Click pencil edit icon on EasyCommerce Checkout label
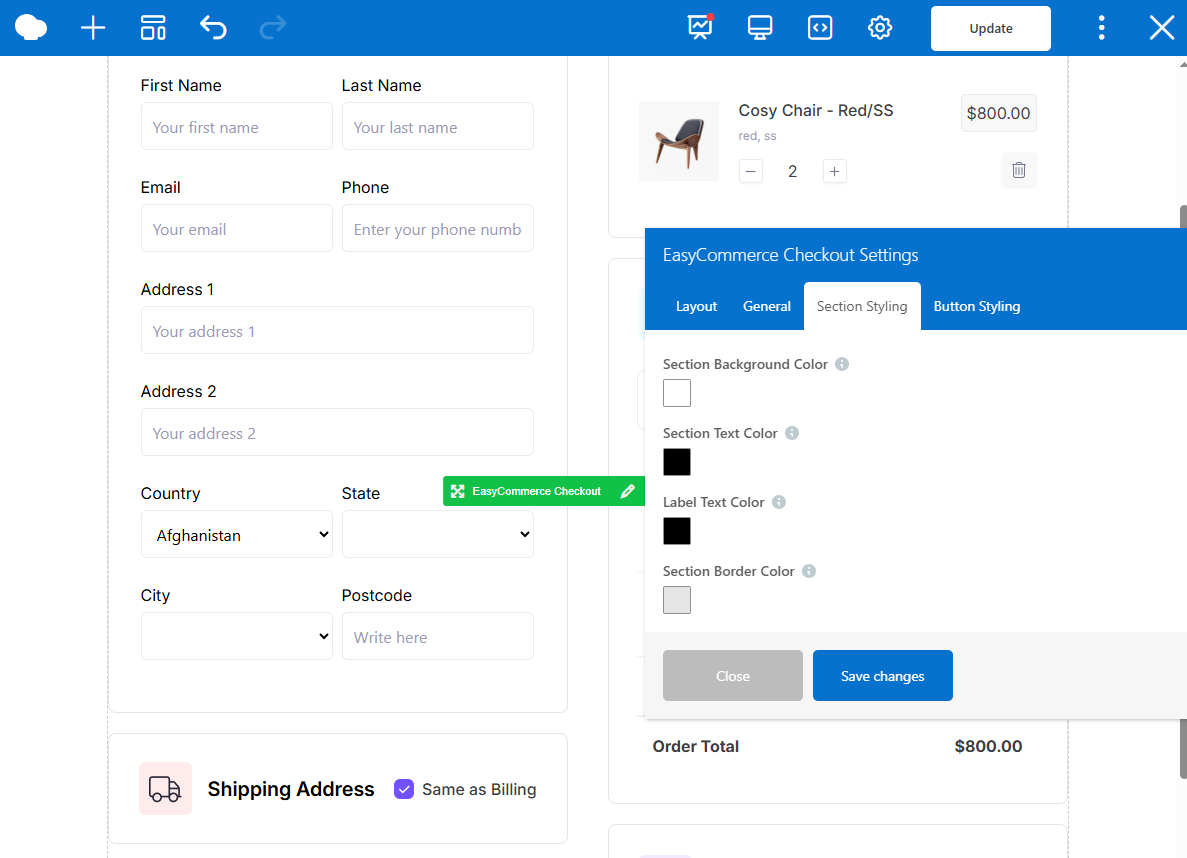Image resolution: width=1187 pixels, height=858 pixels. click(627, 491)
